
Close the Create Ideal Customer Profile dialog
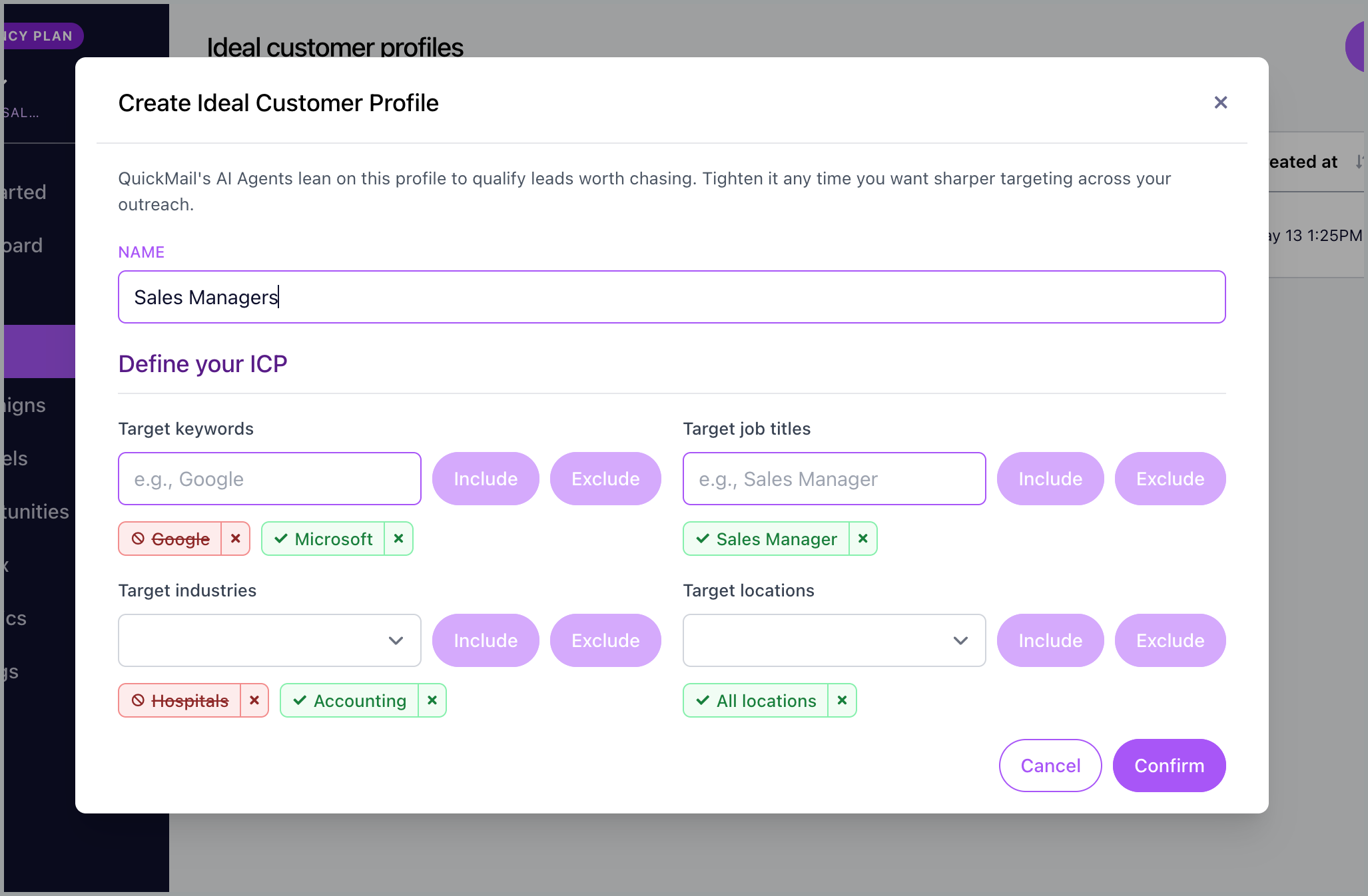click(x=1220, y=103)
